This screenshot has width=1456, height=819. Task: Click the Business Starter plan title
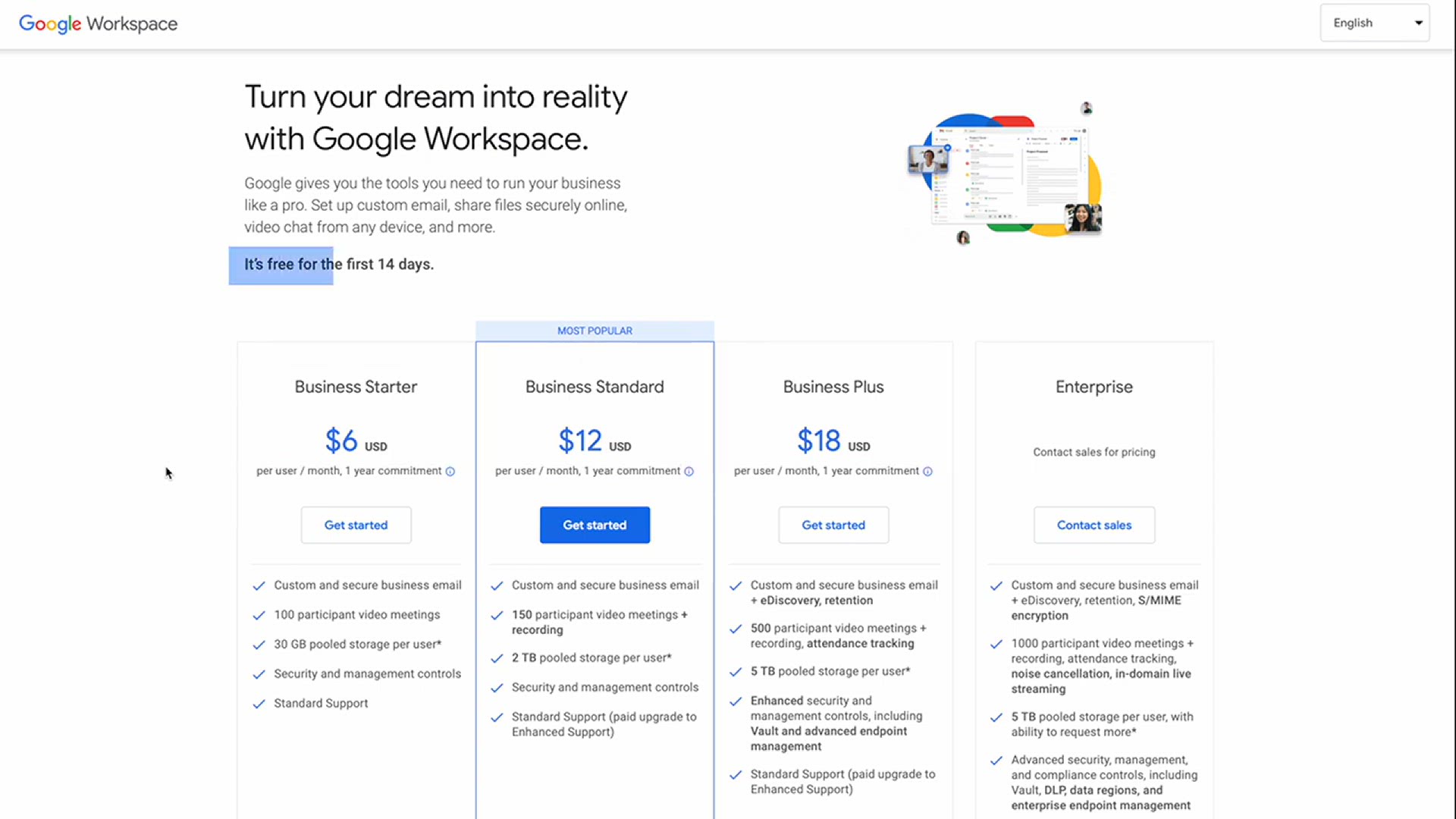coord(356,387)
